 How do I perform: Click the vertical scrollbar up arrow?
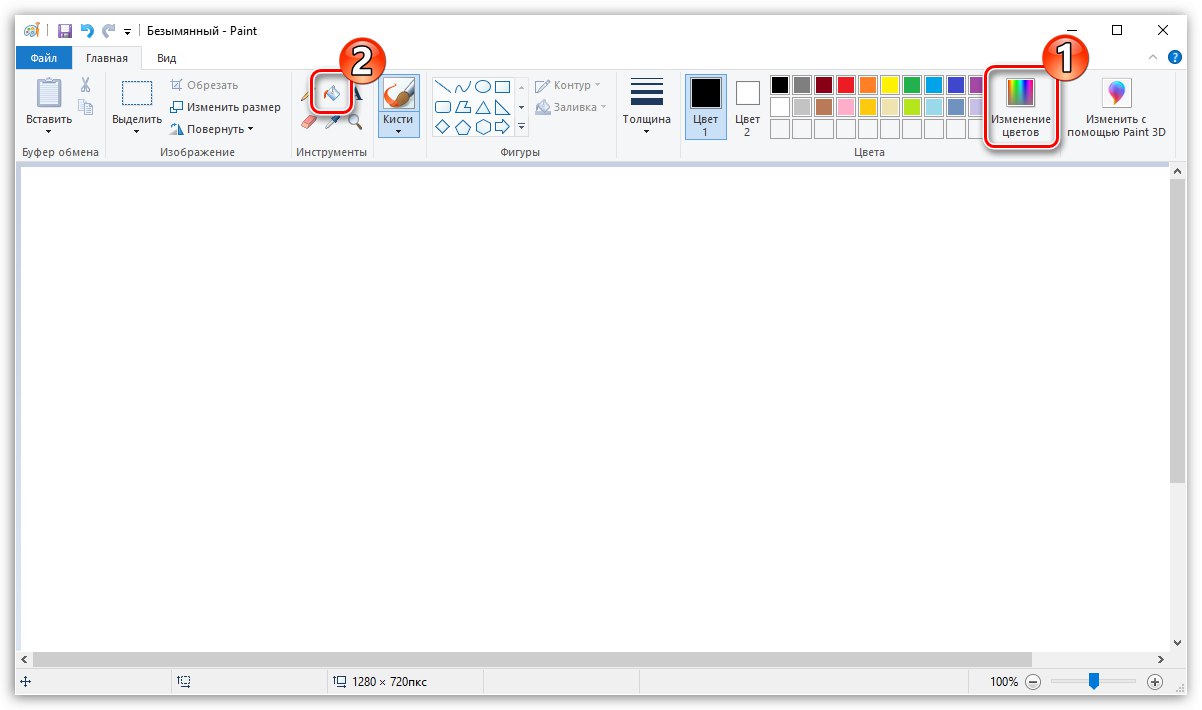pyautogui.click(x=1177, y=173)
